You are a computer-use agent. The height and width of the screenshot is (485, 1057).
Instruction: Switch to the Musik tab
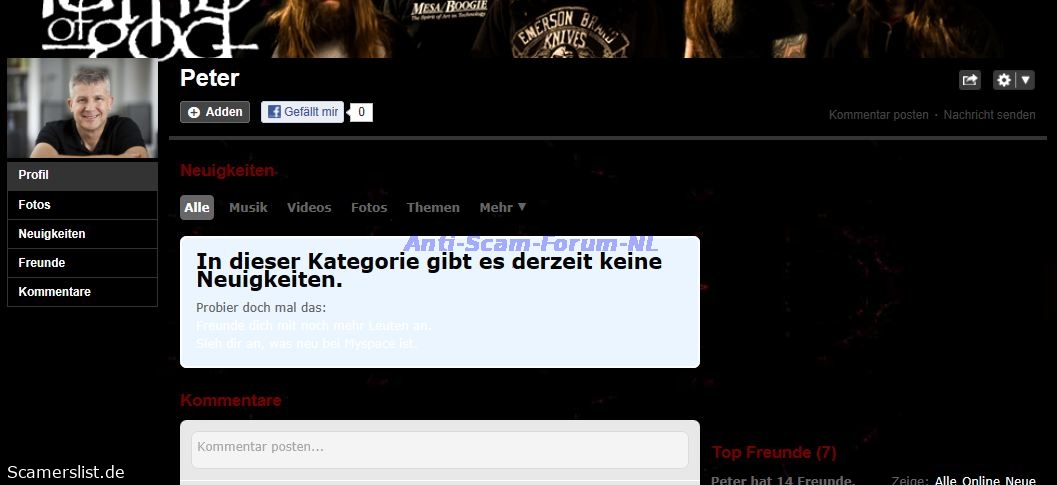click(248, 208)
